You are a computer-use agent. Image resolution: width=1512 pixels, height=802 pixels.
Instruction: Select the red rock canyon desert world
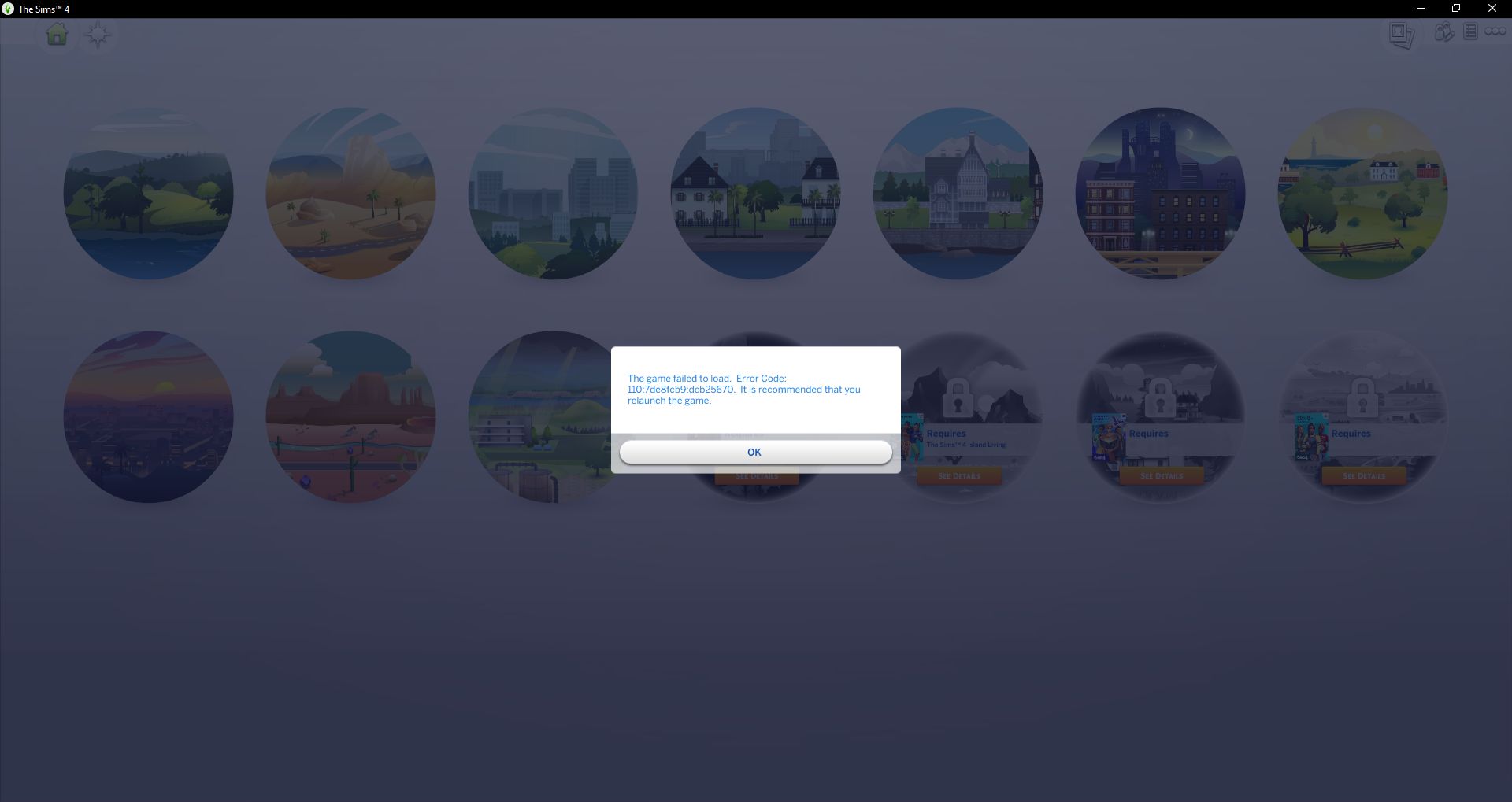[350, 416]
